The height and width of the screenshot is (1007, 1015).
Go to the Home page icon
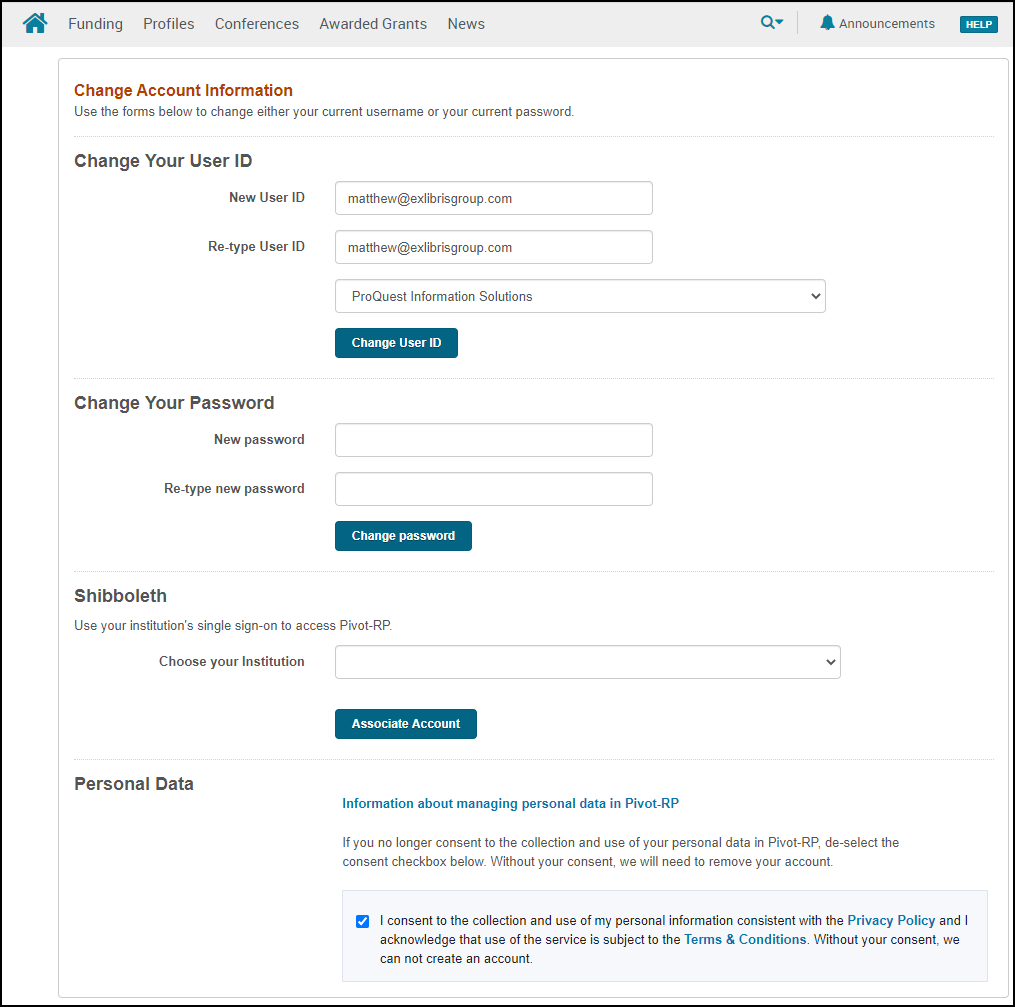(x=35, y=23)
